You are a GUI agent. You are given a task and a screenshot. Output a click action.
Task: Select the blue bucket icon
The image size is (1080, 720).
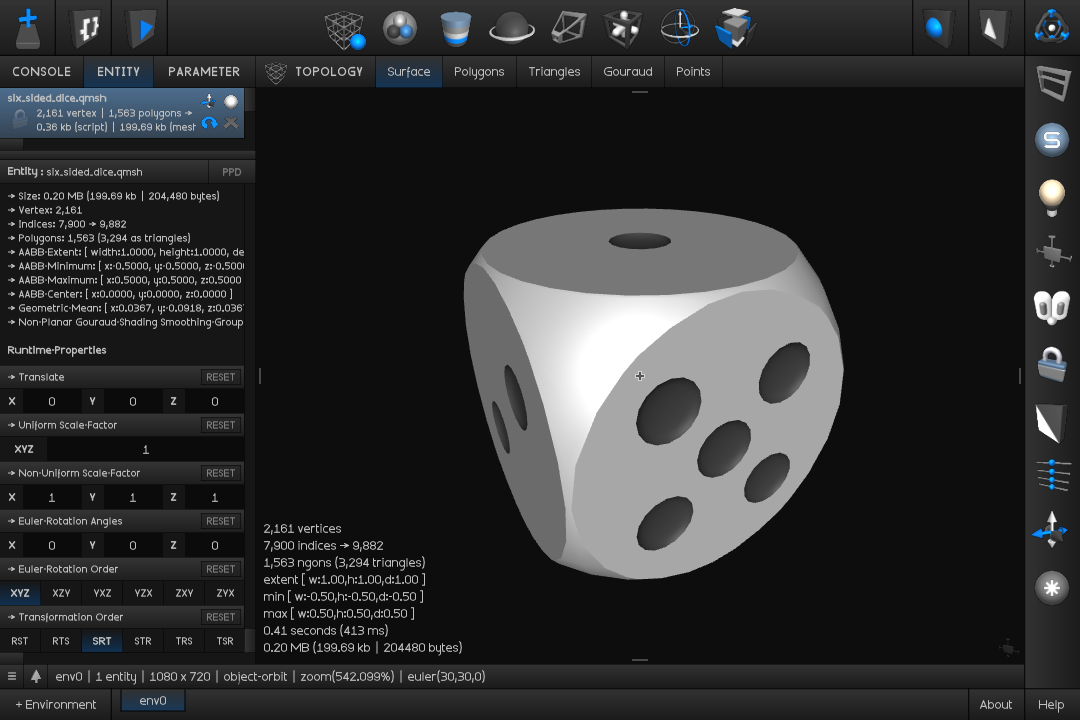pyautogui.click(x=456, y=28)
